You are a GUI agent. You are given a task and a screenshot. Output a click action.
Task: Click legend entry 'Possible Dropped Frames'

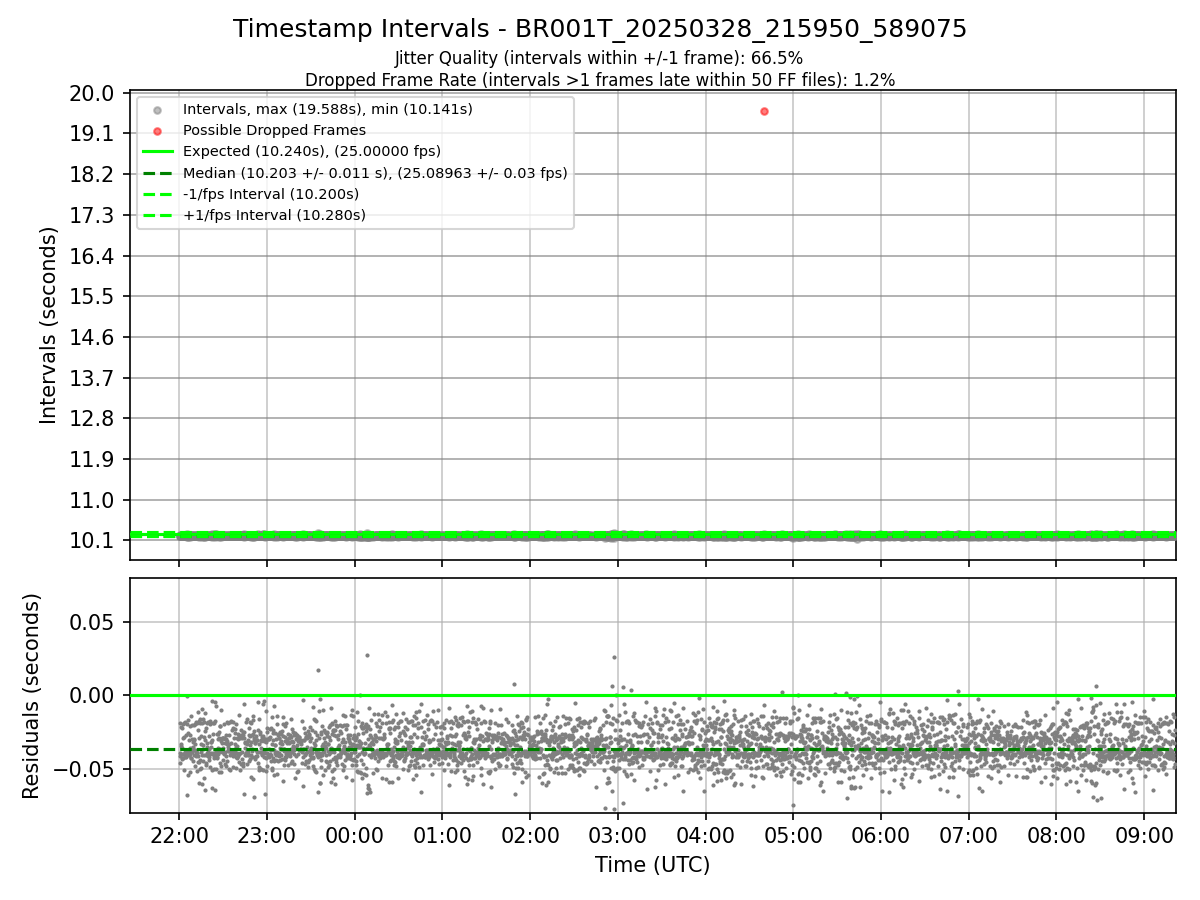[x=274, y=130]
